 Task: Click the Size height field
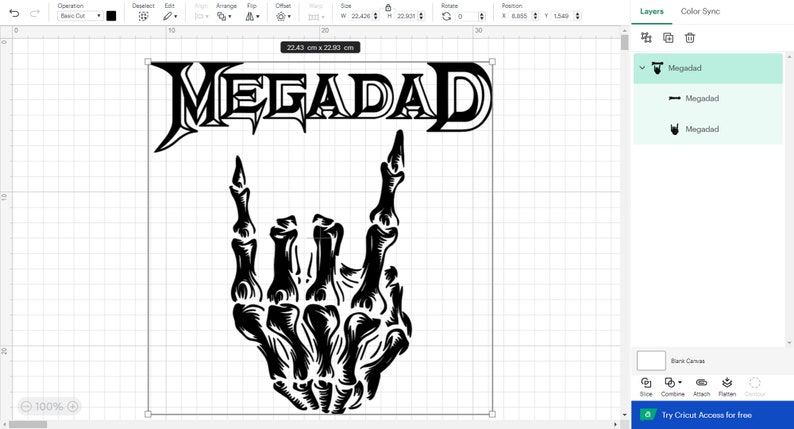click(406, 16)
